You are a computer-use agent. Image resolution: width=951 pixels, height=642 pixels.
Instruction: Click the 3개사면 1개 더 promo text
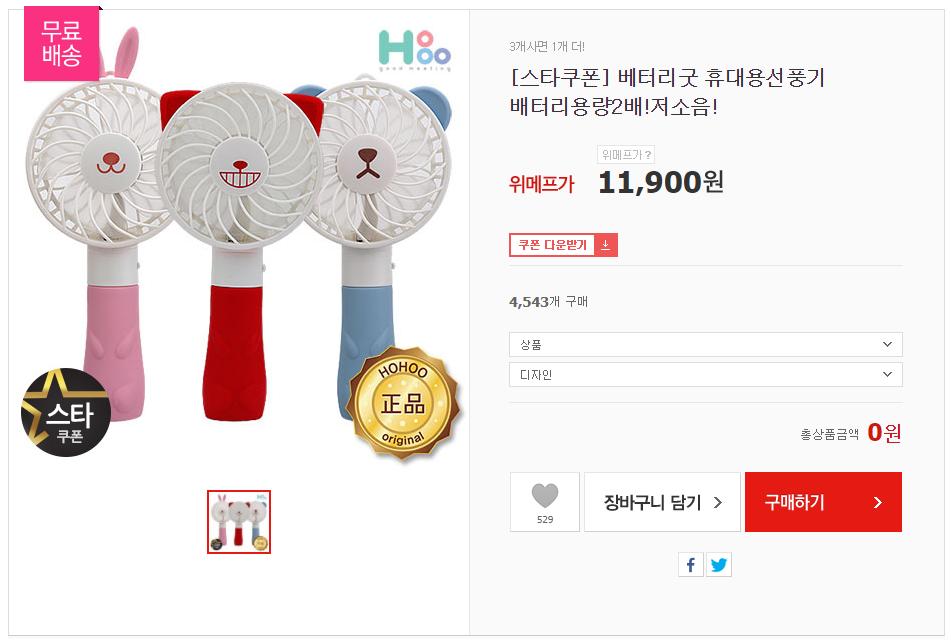547,47
